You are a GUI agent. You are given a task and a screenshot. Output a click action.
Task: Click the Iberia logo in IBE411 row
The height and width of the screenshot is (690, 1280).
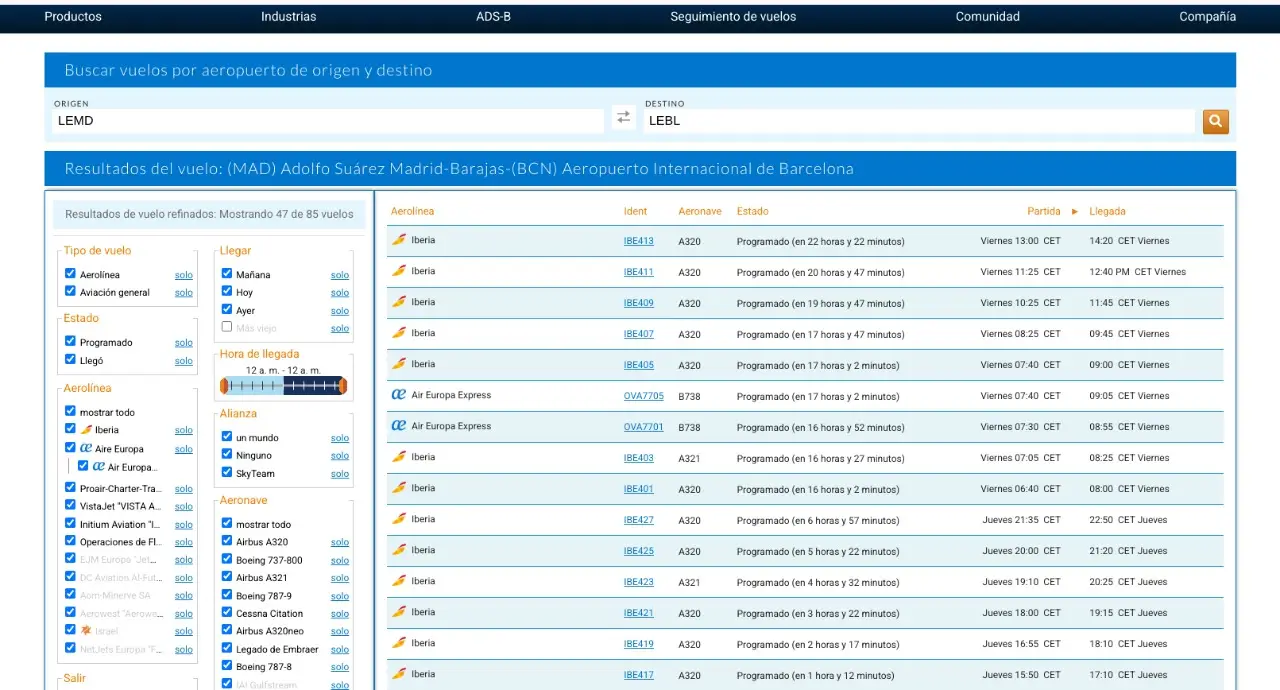pos(399,271)
